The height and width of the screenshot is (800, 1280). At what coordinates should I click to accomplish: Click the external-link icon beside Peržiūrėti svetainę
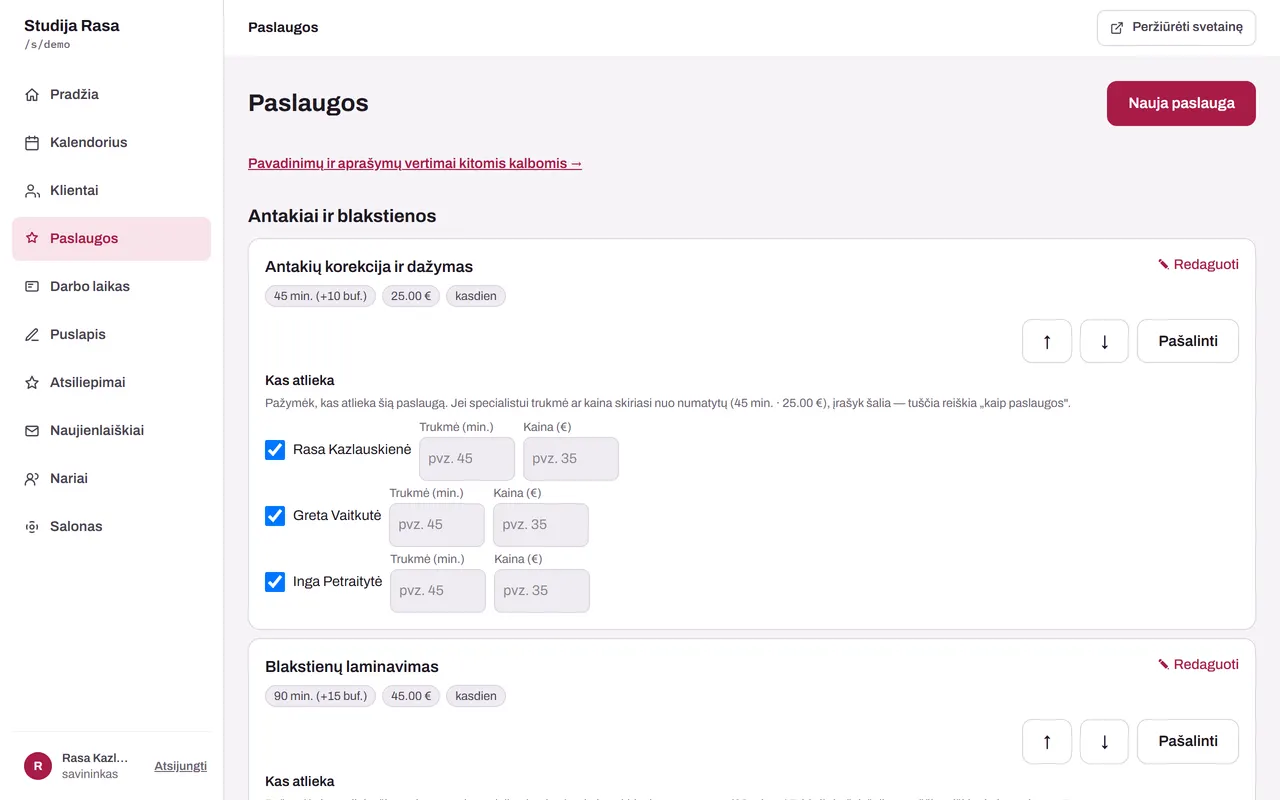click(1117, 28)
